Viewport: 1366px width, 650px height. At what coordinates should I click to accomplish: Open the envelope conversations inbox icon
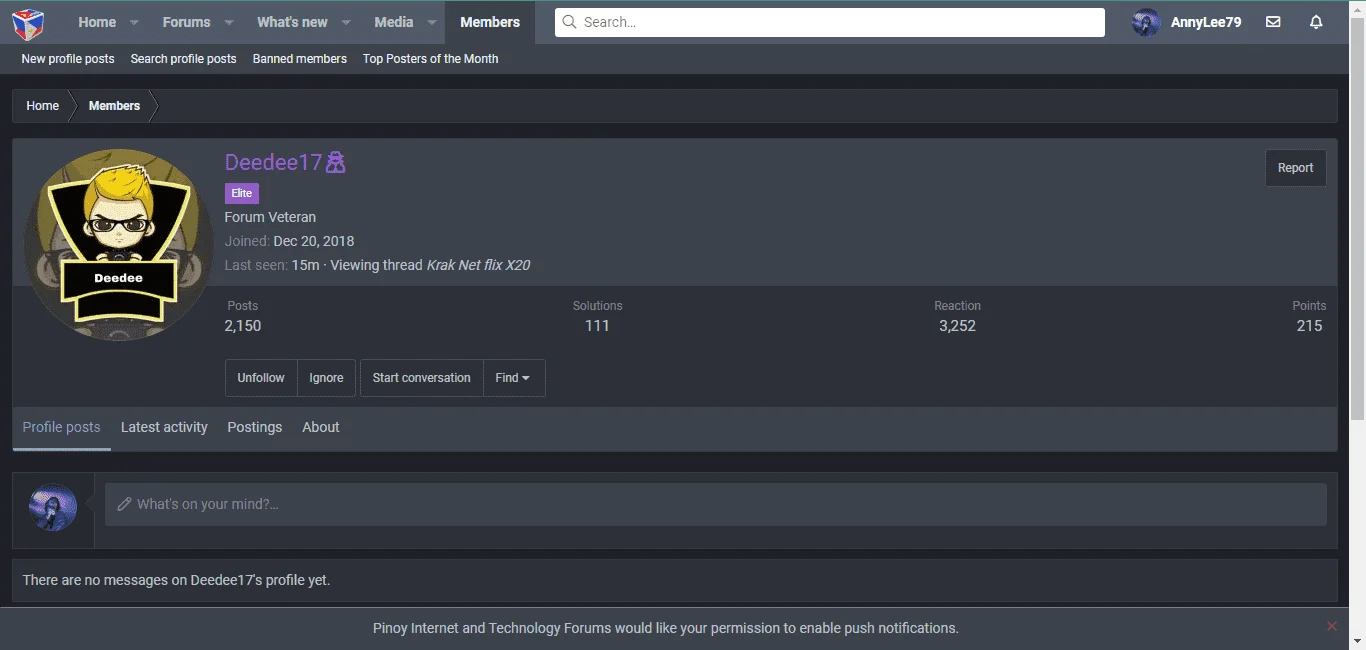coord(1273,22)
